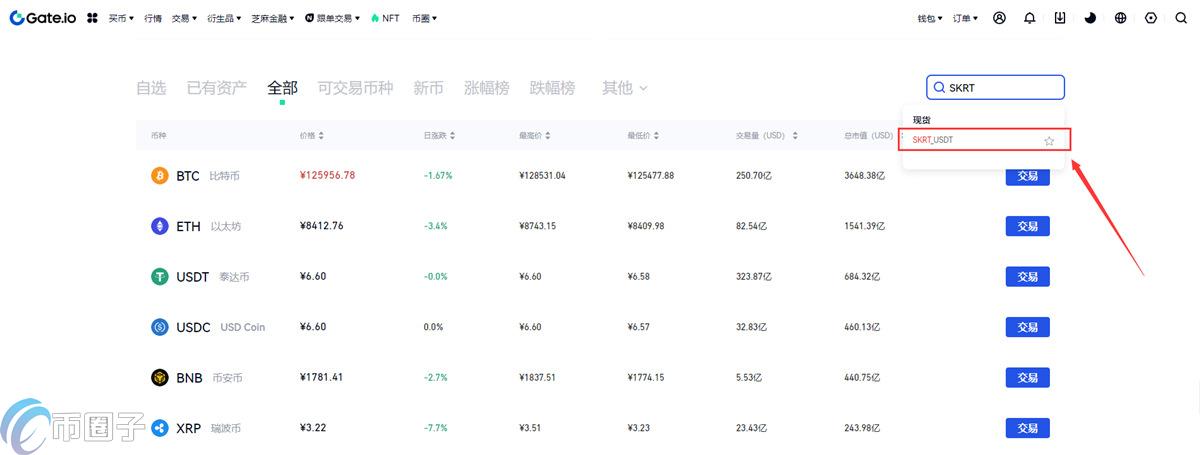Viewport: 1200px width, 455px height.
Task: Switch to the 涨幅榜 tab
Action: tap(487, 88)
